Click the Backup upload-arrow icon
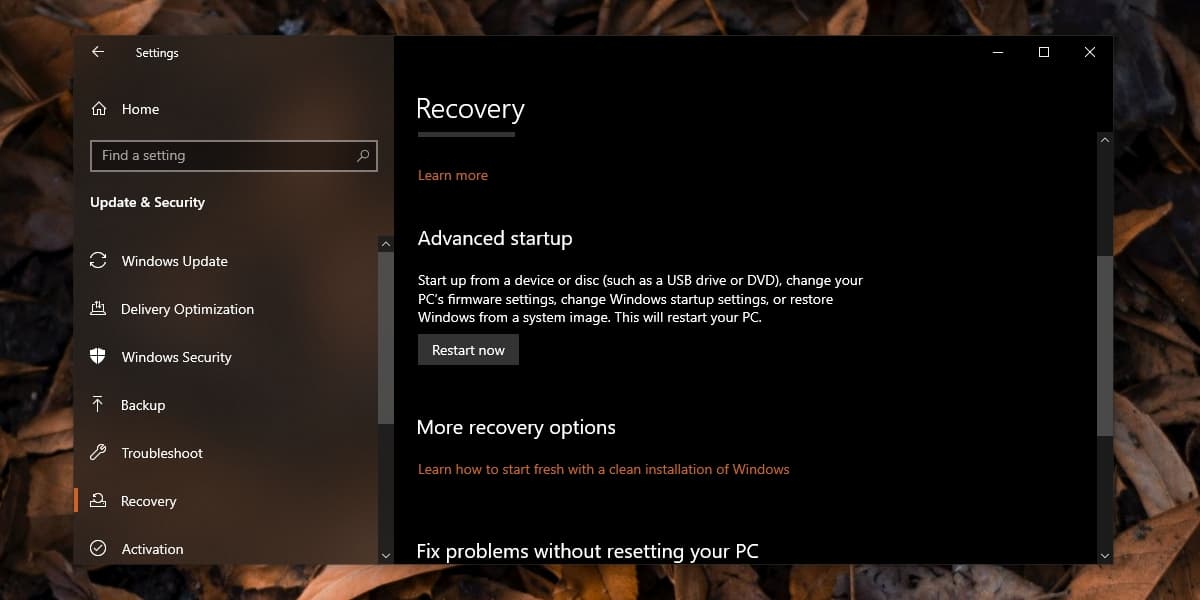The image size is (1200, 600). point(98,405)
